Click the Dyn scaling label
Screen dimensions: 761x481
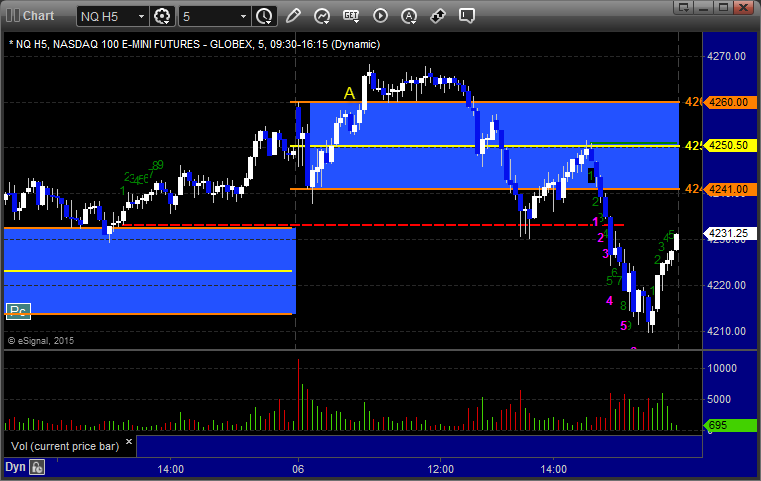pos(15,467)
